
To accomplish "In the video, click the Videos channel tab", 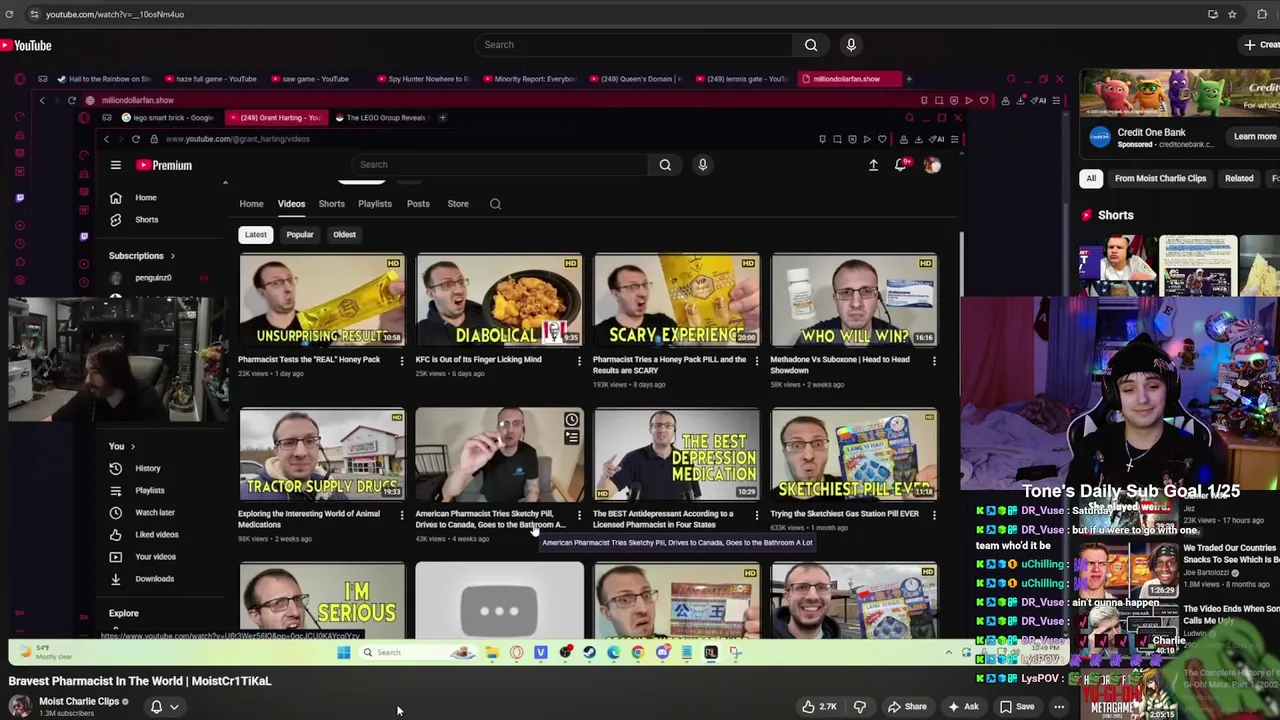I will pos(291,204).
